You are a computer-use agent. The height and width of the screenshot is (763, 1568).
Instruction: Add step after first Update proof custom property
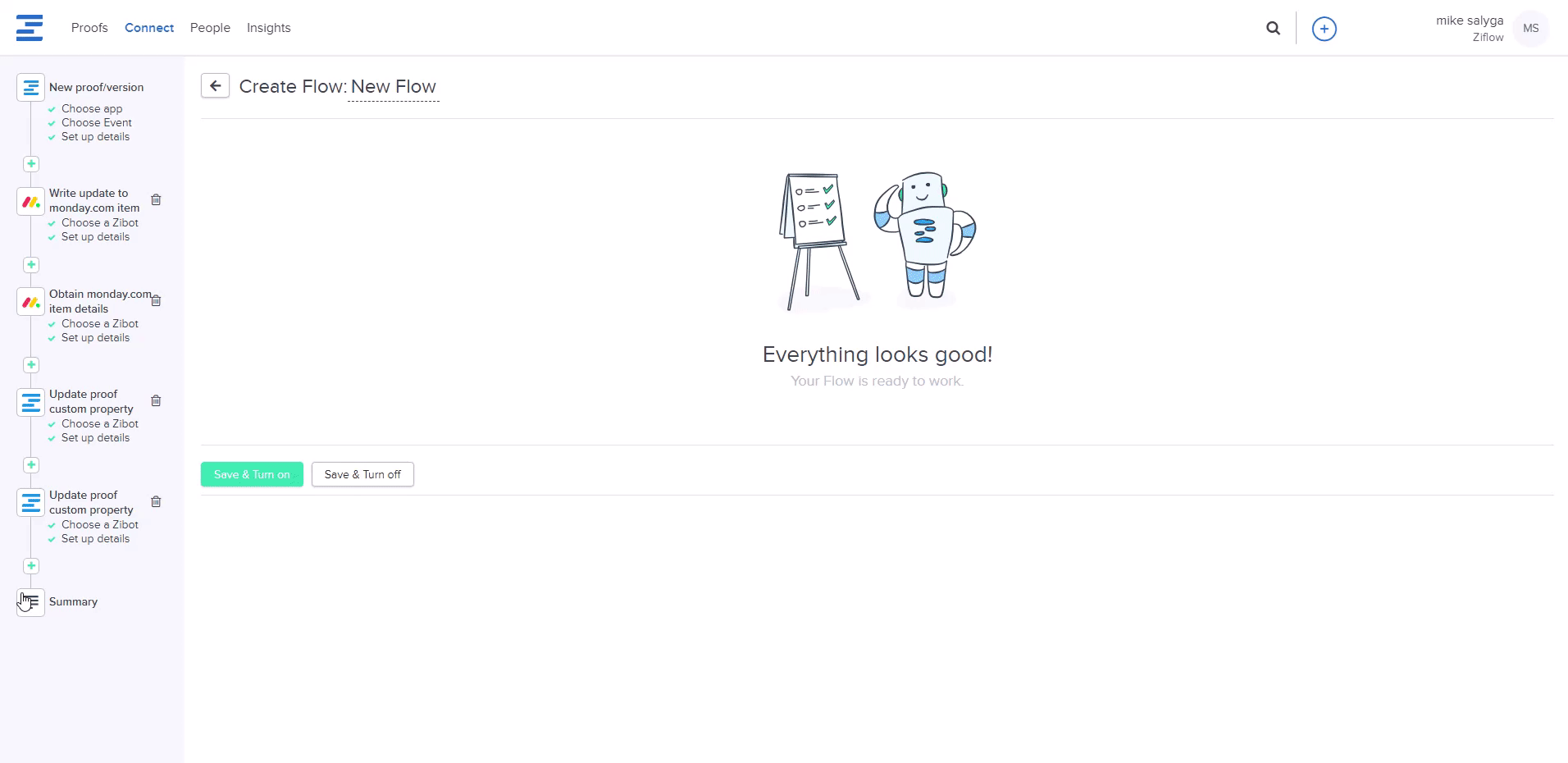(x=31, y=465)
